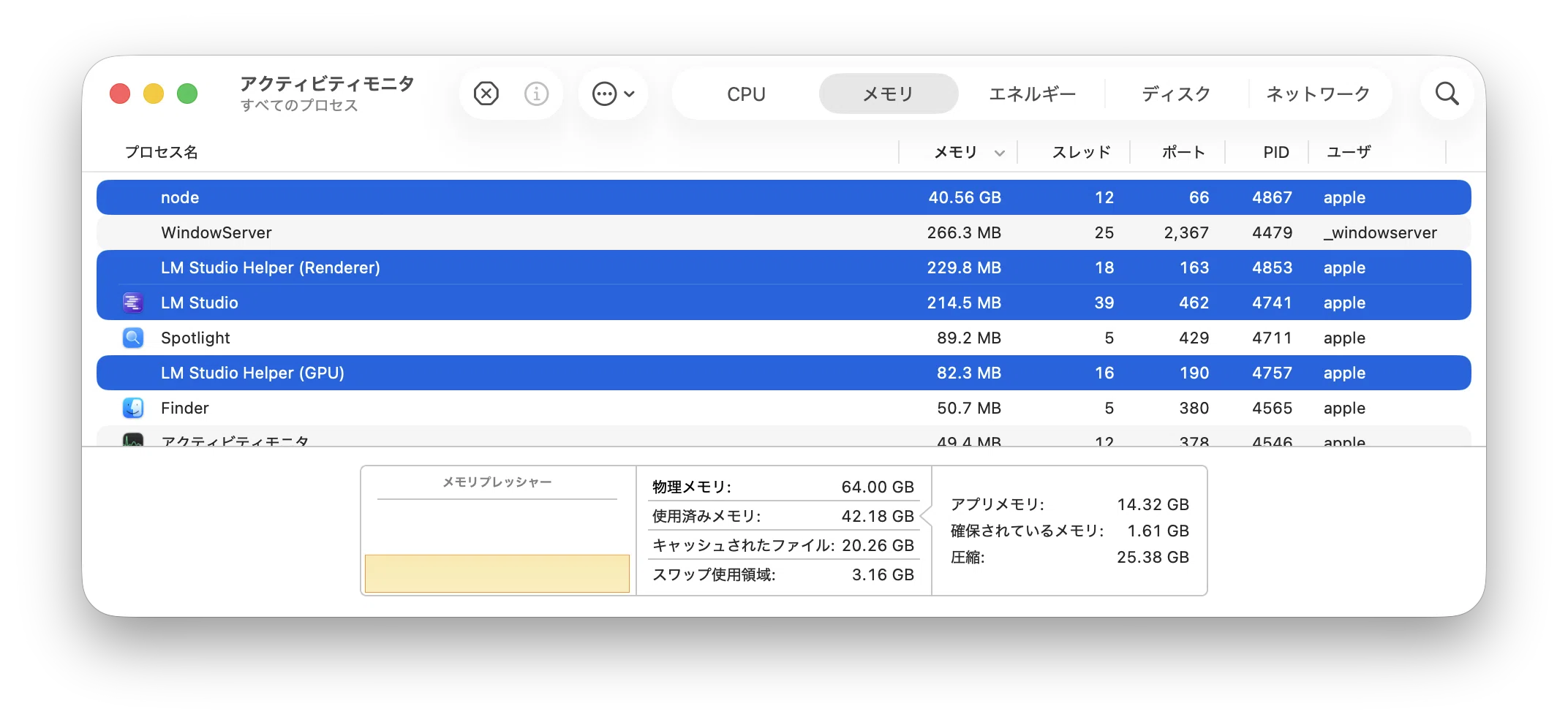Viewport: 1568px width, 725px height.
Task: Click the 圧縮 25.38 GB value
Action: (1153, 557)
